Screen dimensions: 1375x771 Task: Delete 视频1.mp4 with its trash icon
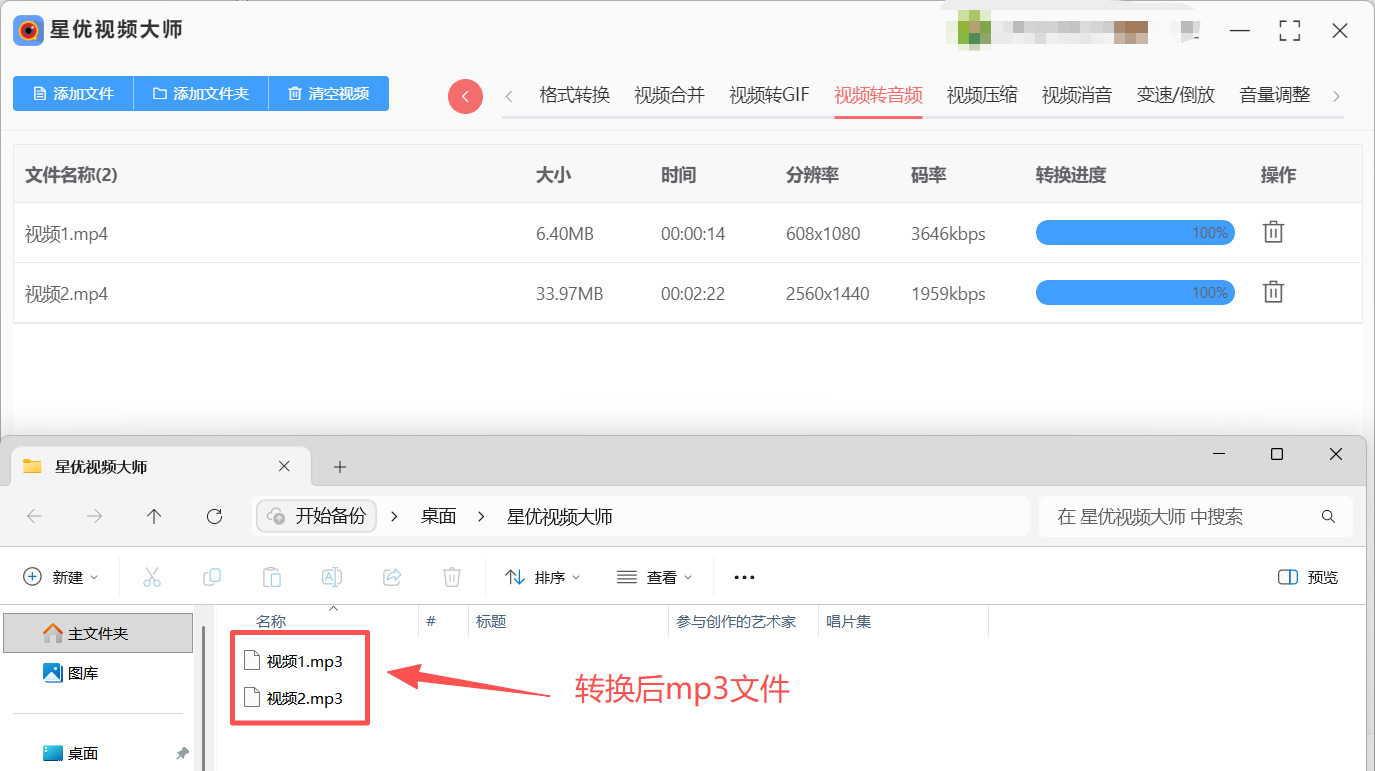(x=1273, y=232)
